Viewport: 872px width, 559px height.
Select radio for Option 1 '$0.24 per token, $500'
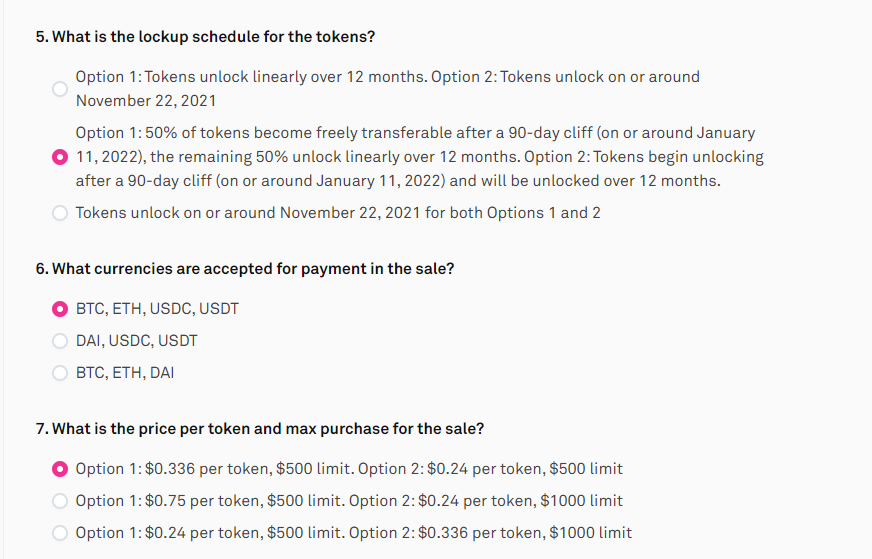click(60, 533)
